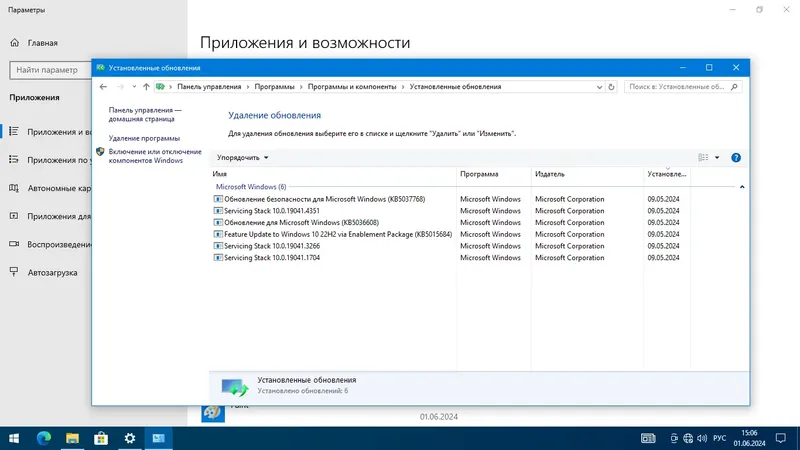
Task: Click the up-one-level arrow in navigation bar
Action: point(146,87)
